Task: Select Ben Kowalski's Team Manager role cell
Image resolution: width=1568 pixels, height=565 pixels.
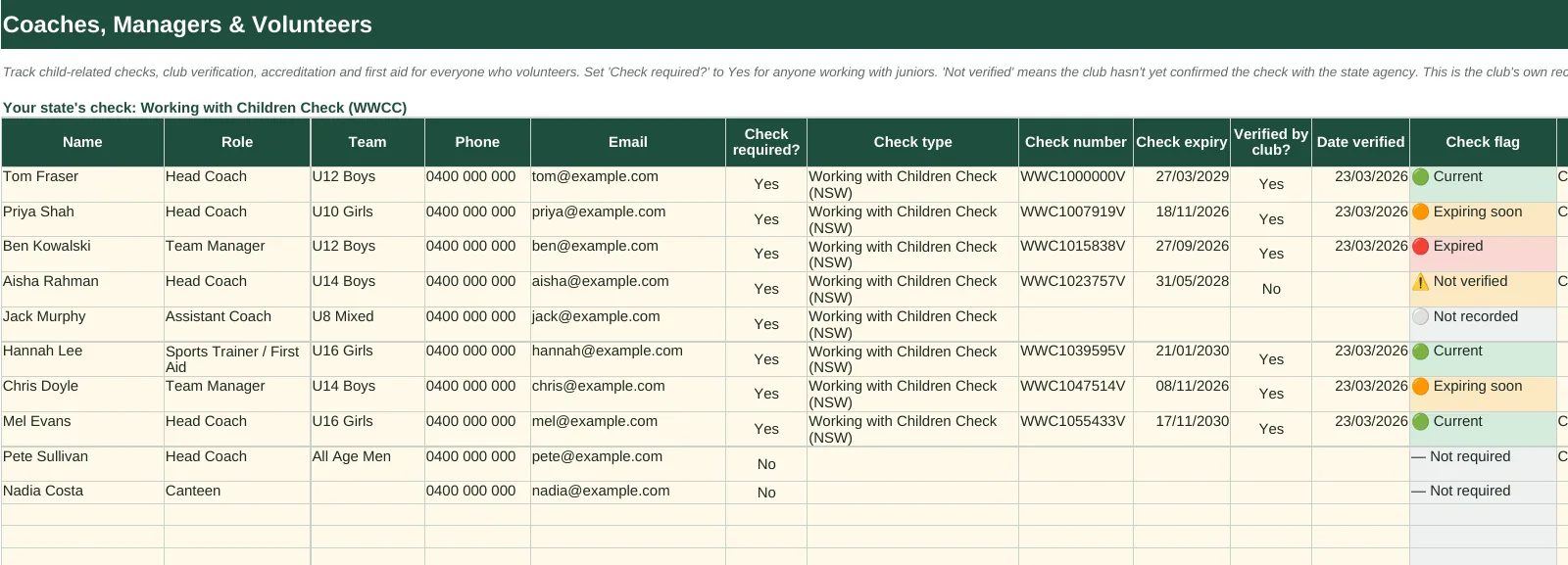Action: pos(237,254)
